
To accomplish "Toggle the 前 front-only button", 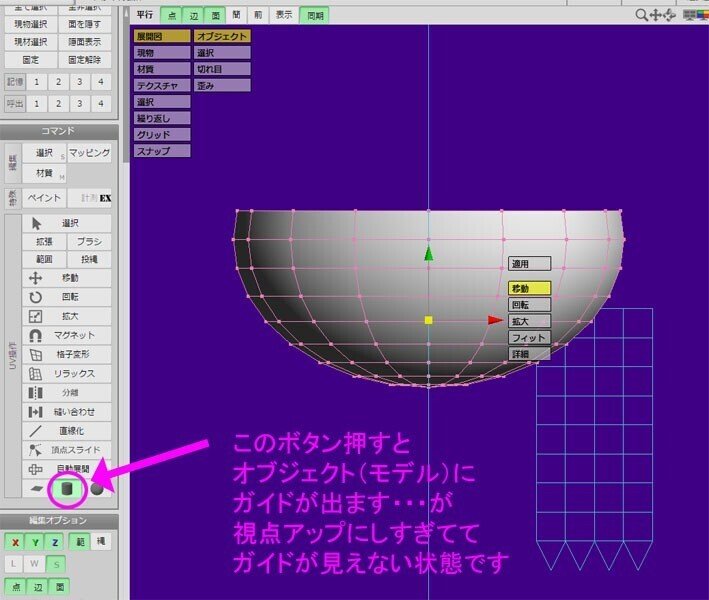I will click(258, 15).
